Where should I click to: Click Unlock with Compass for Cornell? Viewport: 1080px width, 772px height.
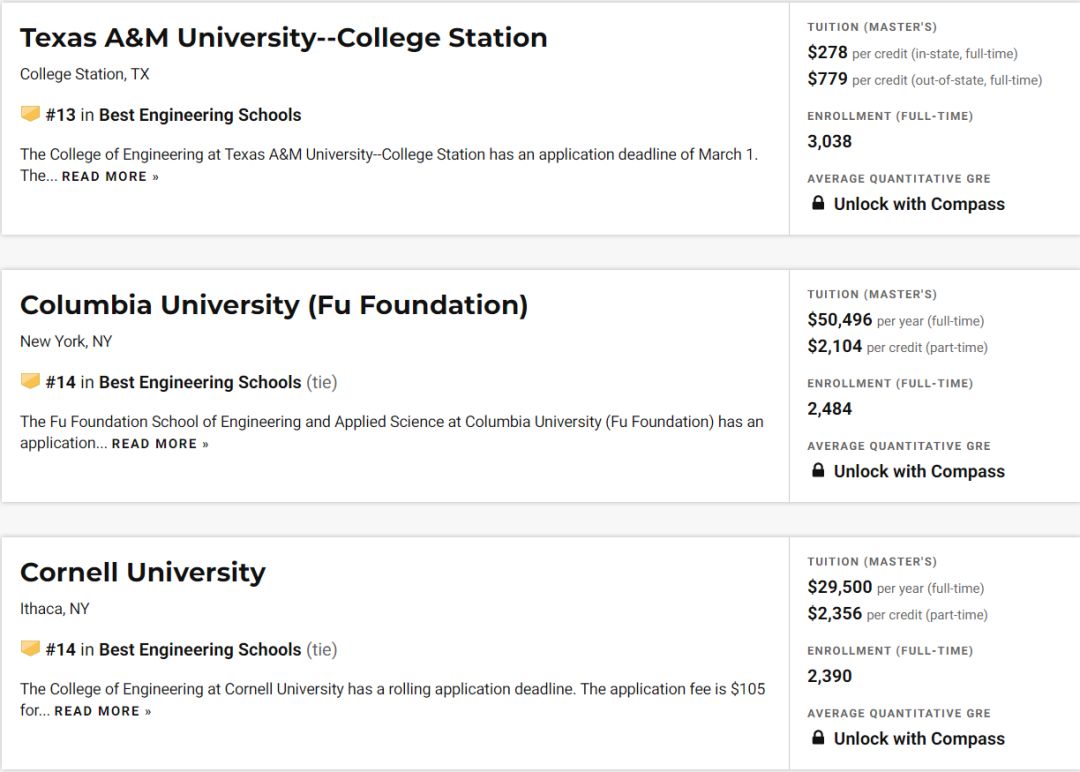tap(919, 738)
